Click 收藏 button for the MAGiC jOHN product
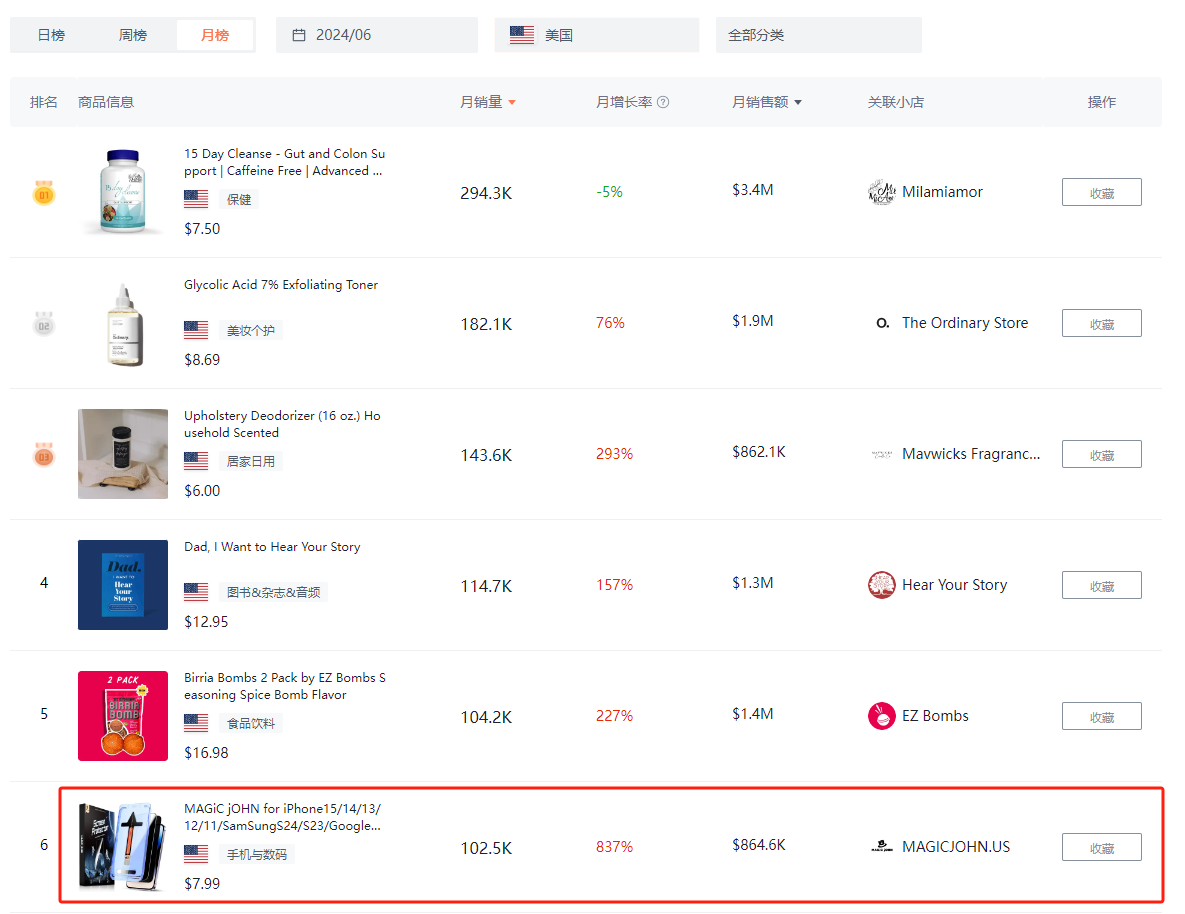 point(1101,847)
